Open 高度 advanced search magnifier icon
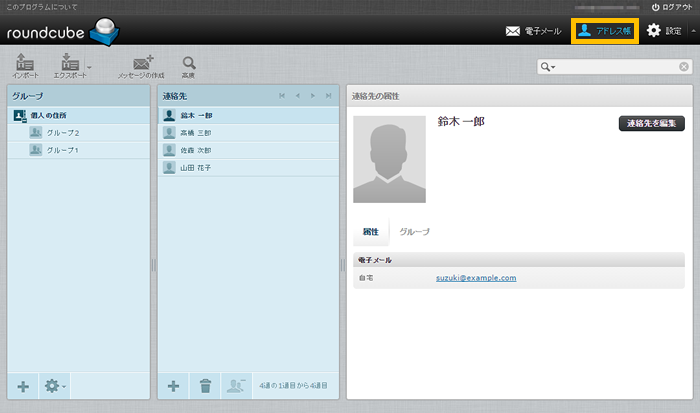The width and height of the screenshot is (700, 413). [x=188, y=64]
